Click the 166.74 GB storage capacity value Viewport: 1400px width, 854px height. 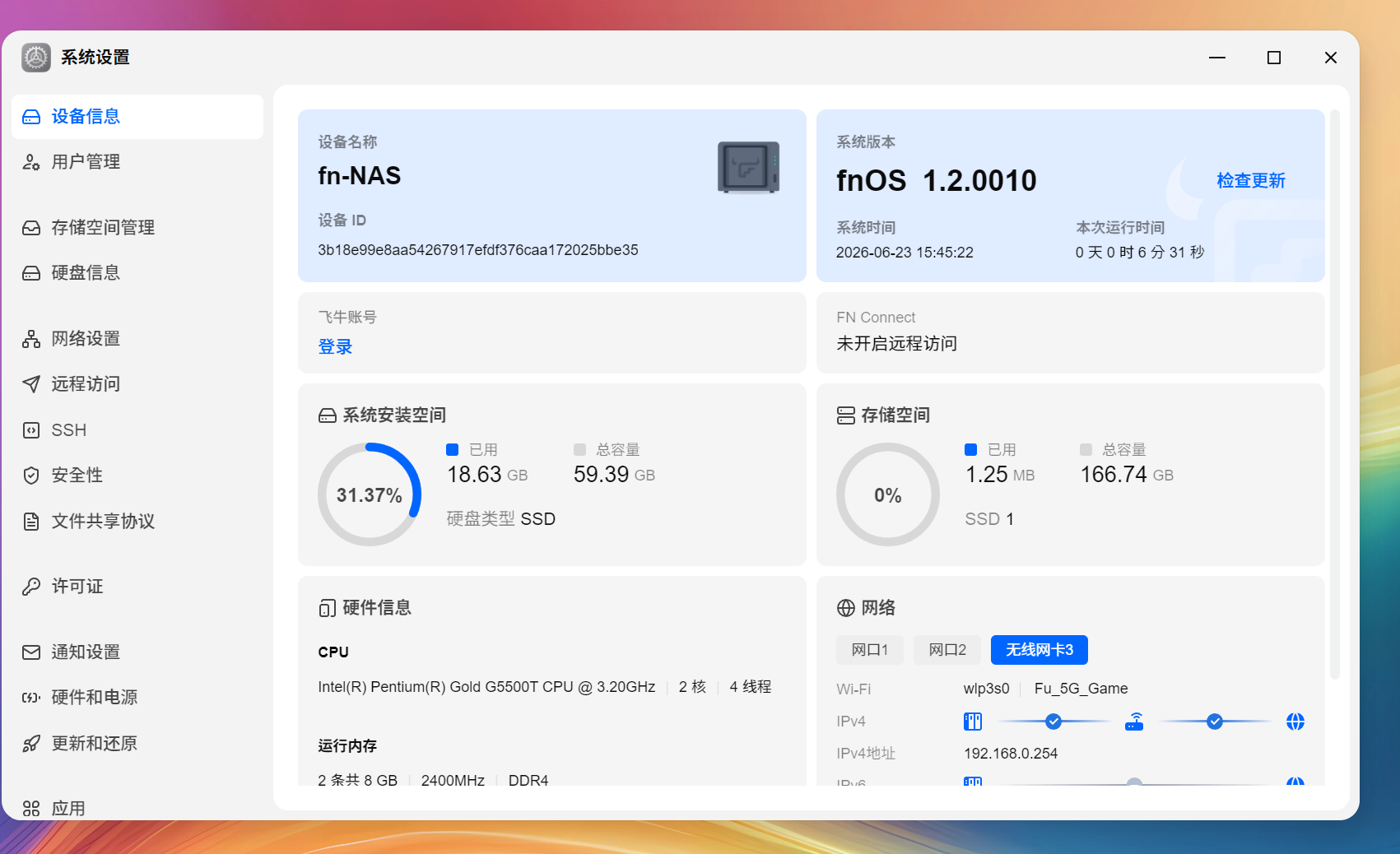click(x=1127, y=475)
